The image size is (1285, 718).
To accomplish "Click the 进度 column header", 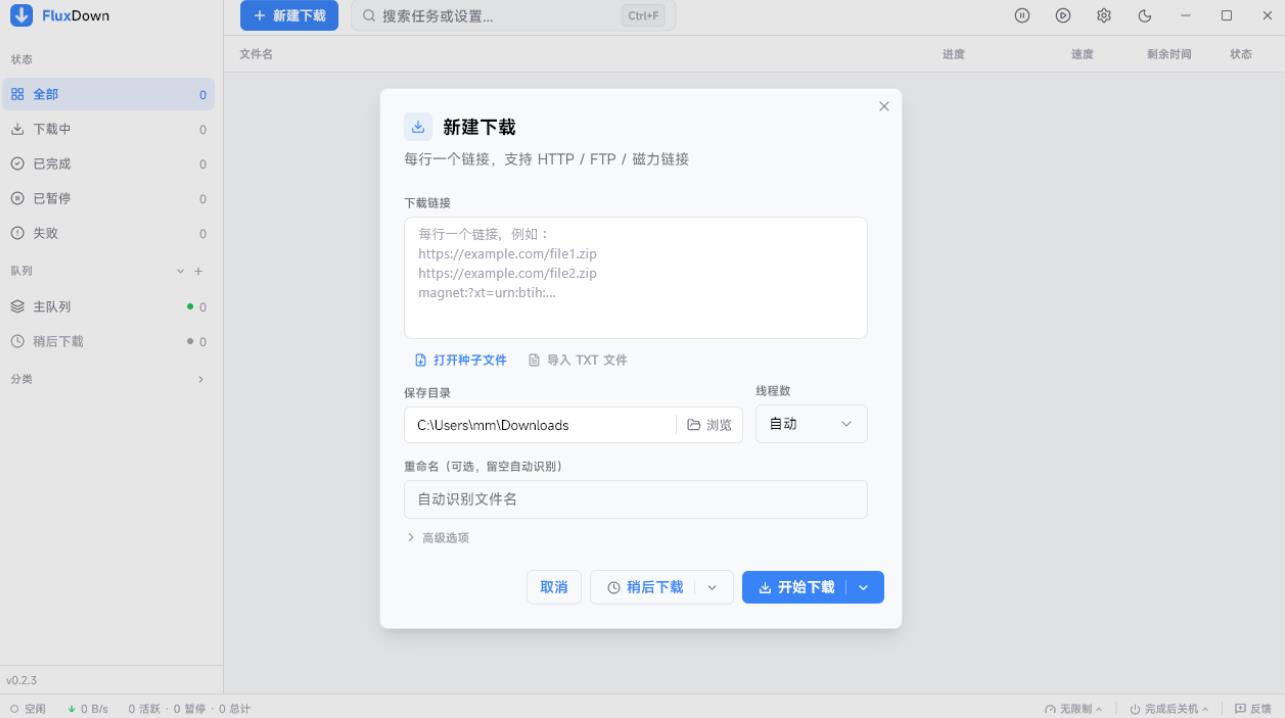I will pyautogui.click(x=953, y=54).
